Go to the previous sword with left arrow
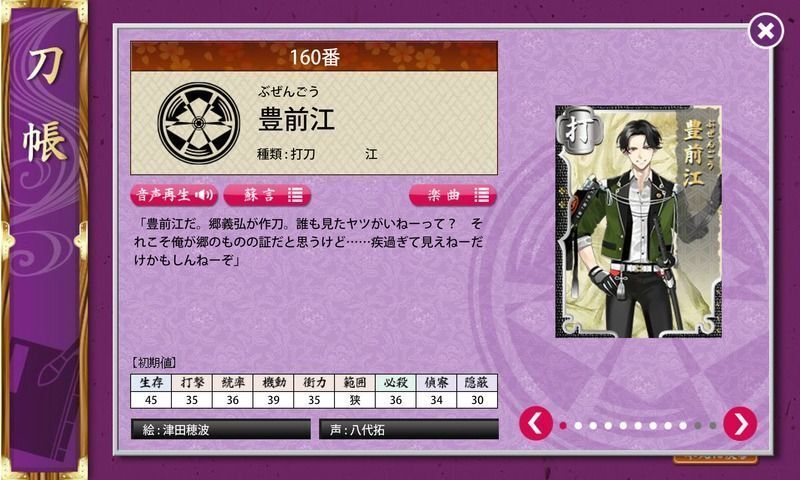The width and height of the screenshot is (800, 480). [536, 423]
